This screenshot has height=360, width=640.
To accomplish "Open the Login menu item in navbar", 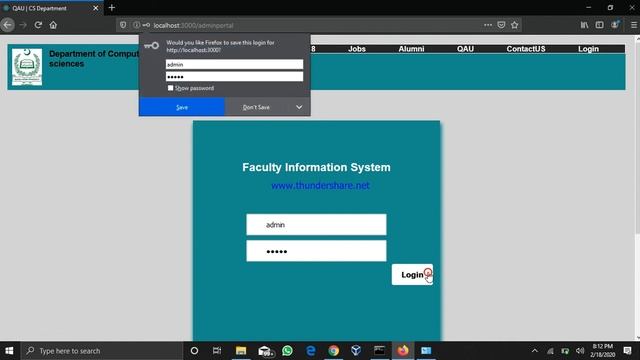I will [588, 49].
